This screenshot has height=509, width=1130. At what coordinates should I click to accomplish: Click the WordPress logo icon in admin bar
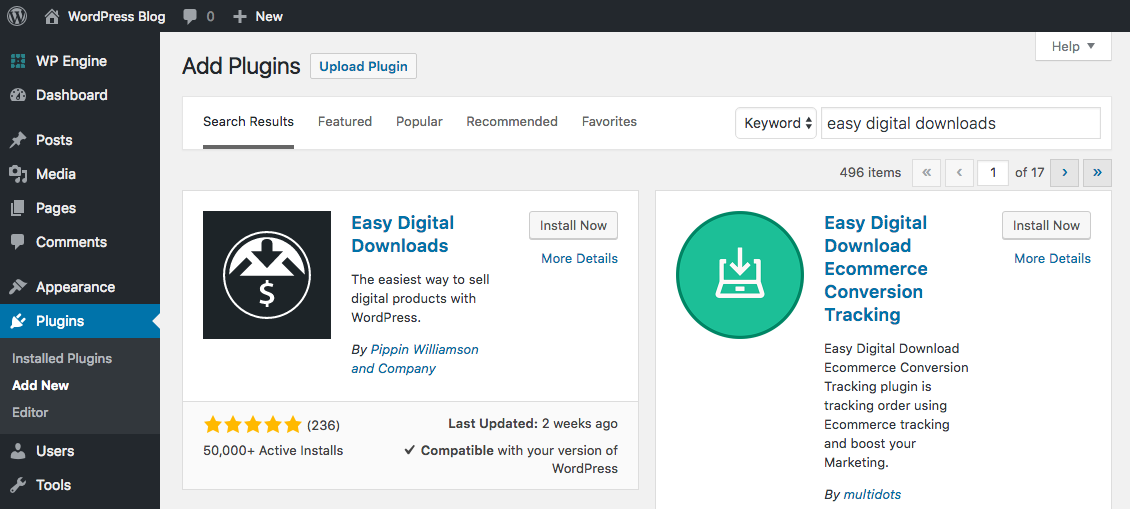pos(17,16)
